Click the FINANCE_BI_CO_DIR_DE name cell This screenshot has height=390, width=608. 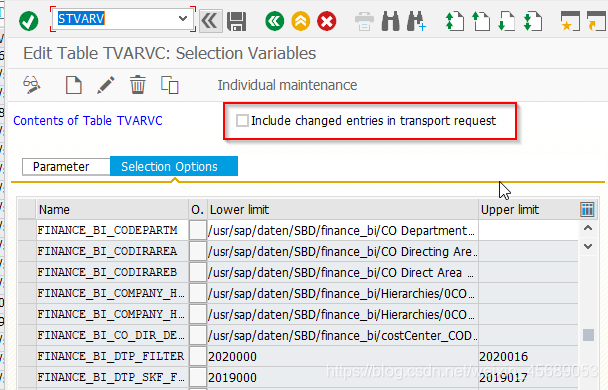[x=112, y=335]
